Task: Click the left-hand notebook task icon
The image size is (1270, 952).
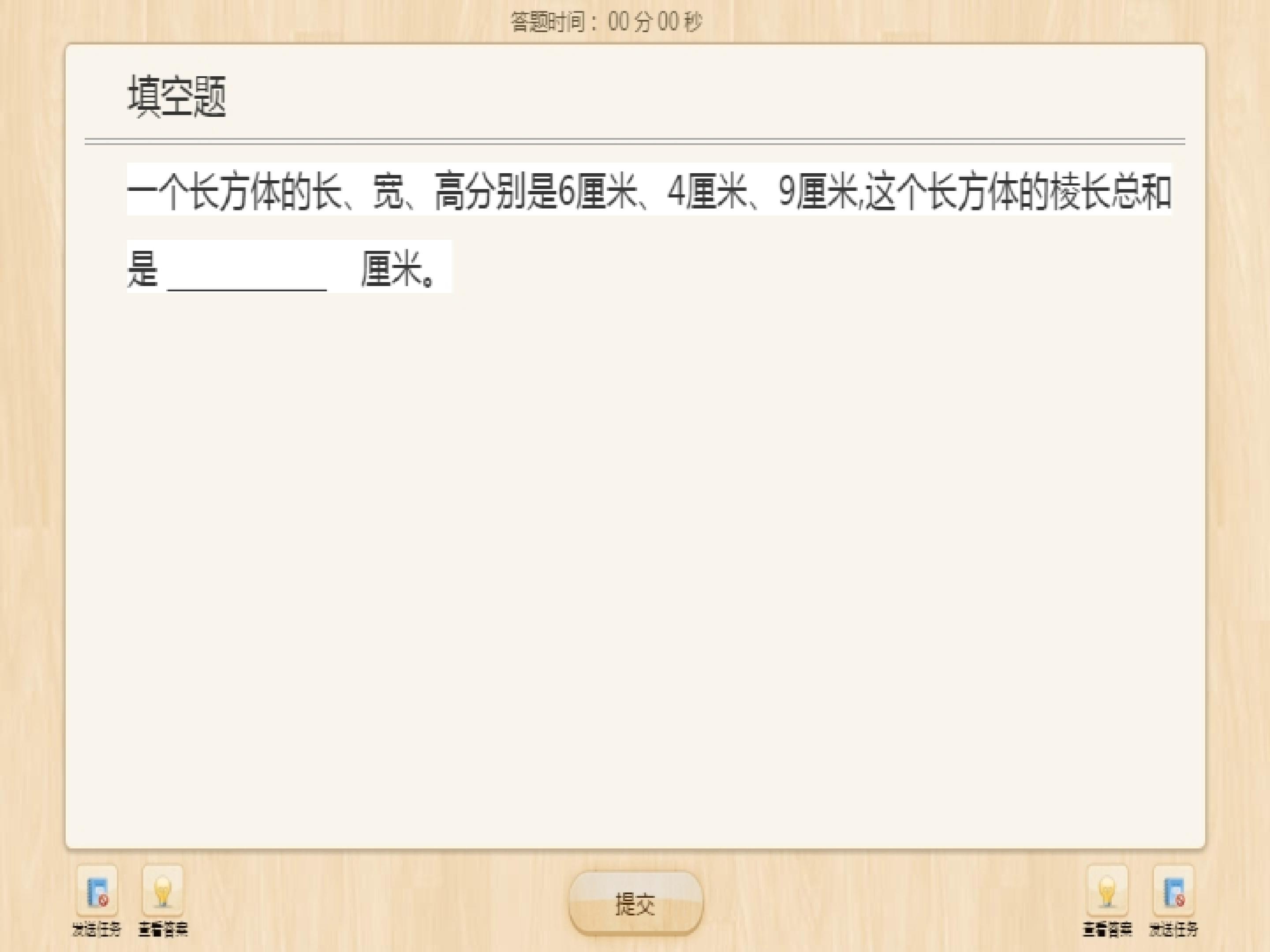Action: point(97,891)
